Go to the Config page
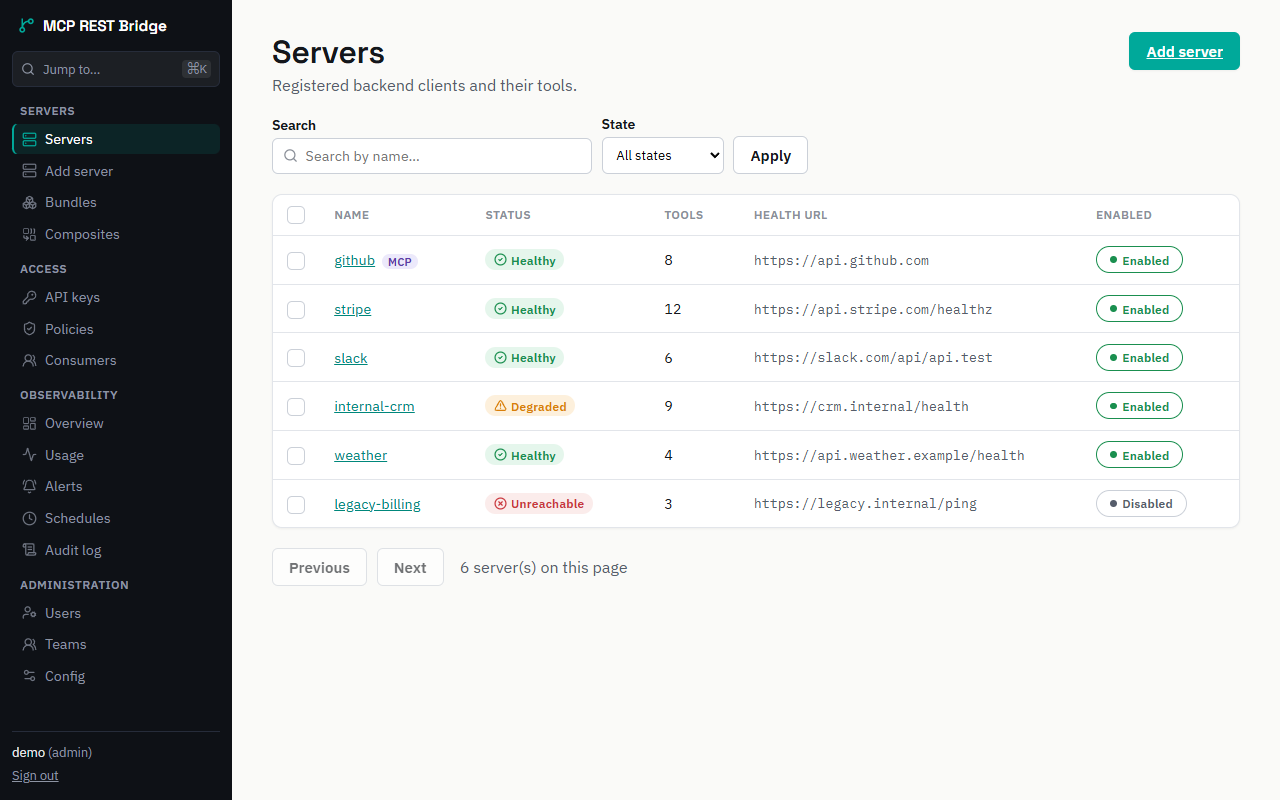 (x=116, y=676)
